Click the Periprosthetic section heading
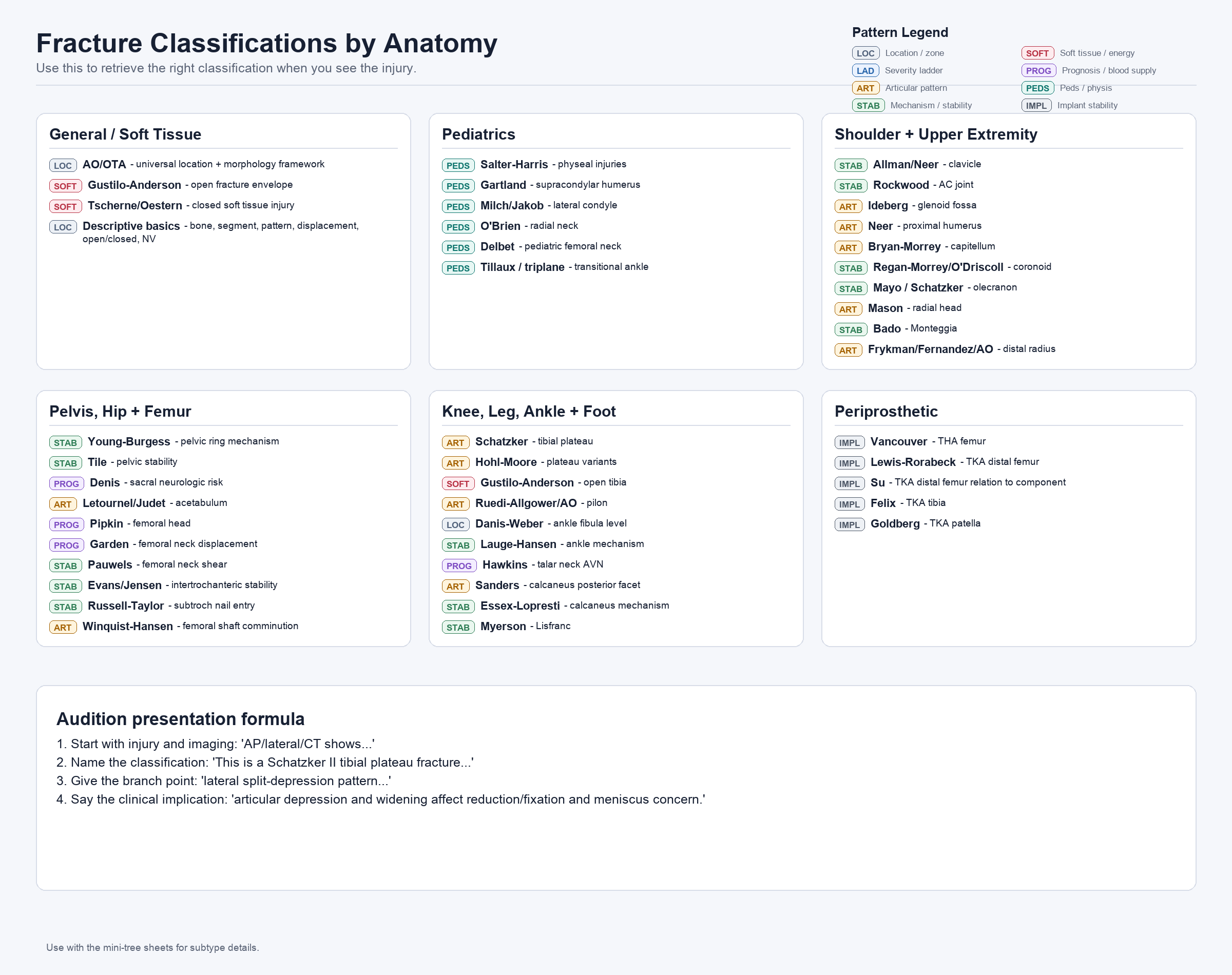Image resolution: width=1232 pixels, height=975 pixels. [886, 412]
